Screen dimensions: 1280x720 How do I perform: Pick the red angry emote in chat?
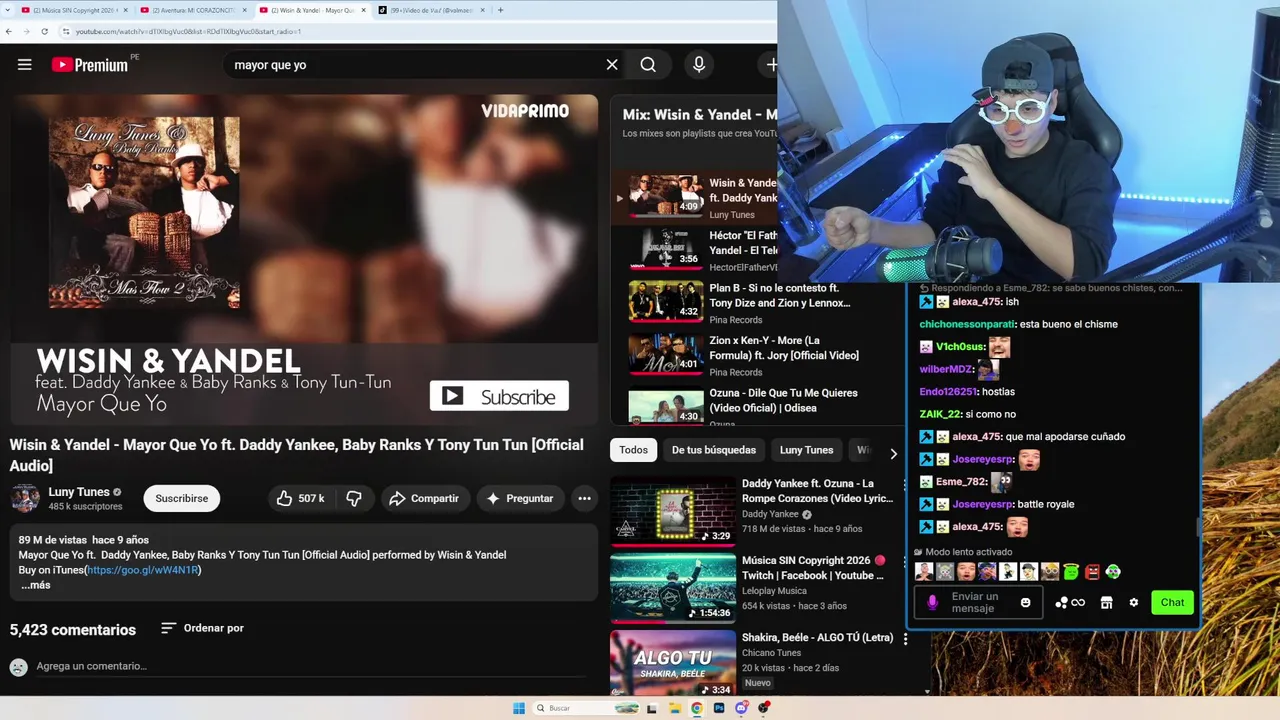[x=1092, y=572]
